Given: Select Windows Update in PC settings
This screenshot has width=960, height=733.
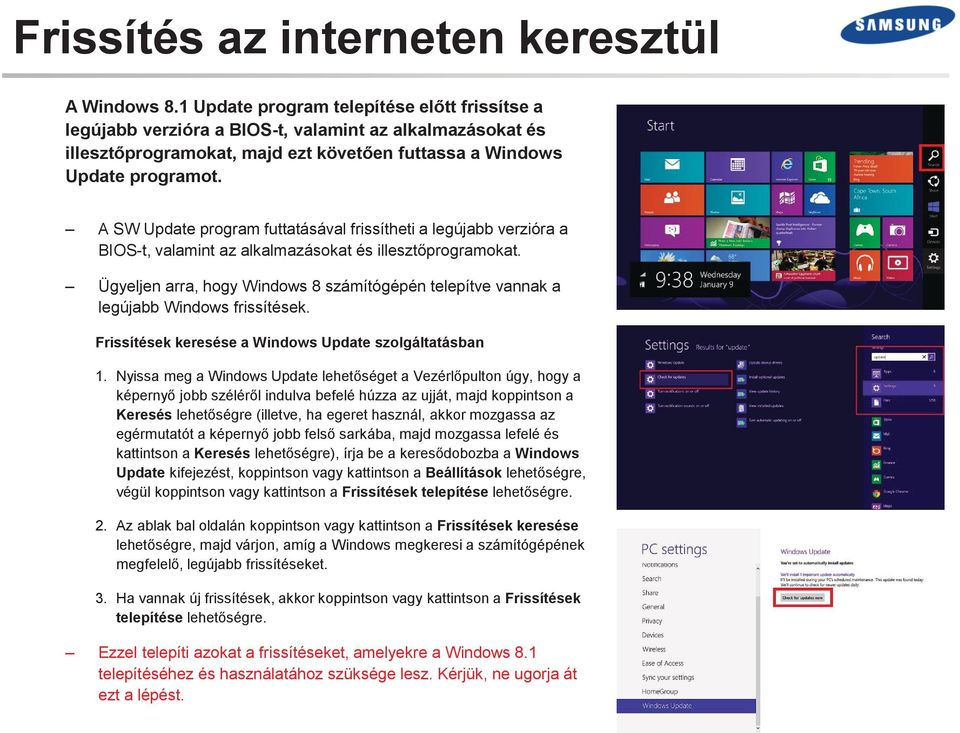Looking at the screenshot, I should (x=686, y=705).
